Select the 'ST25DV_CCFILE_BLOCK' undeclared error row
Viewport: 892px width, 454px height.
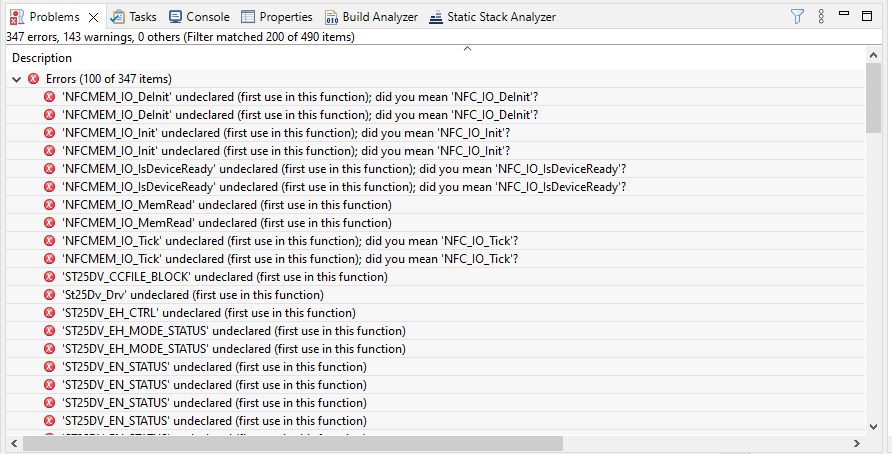[x=224, y=277]
